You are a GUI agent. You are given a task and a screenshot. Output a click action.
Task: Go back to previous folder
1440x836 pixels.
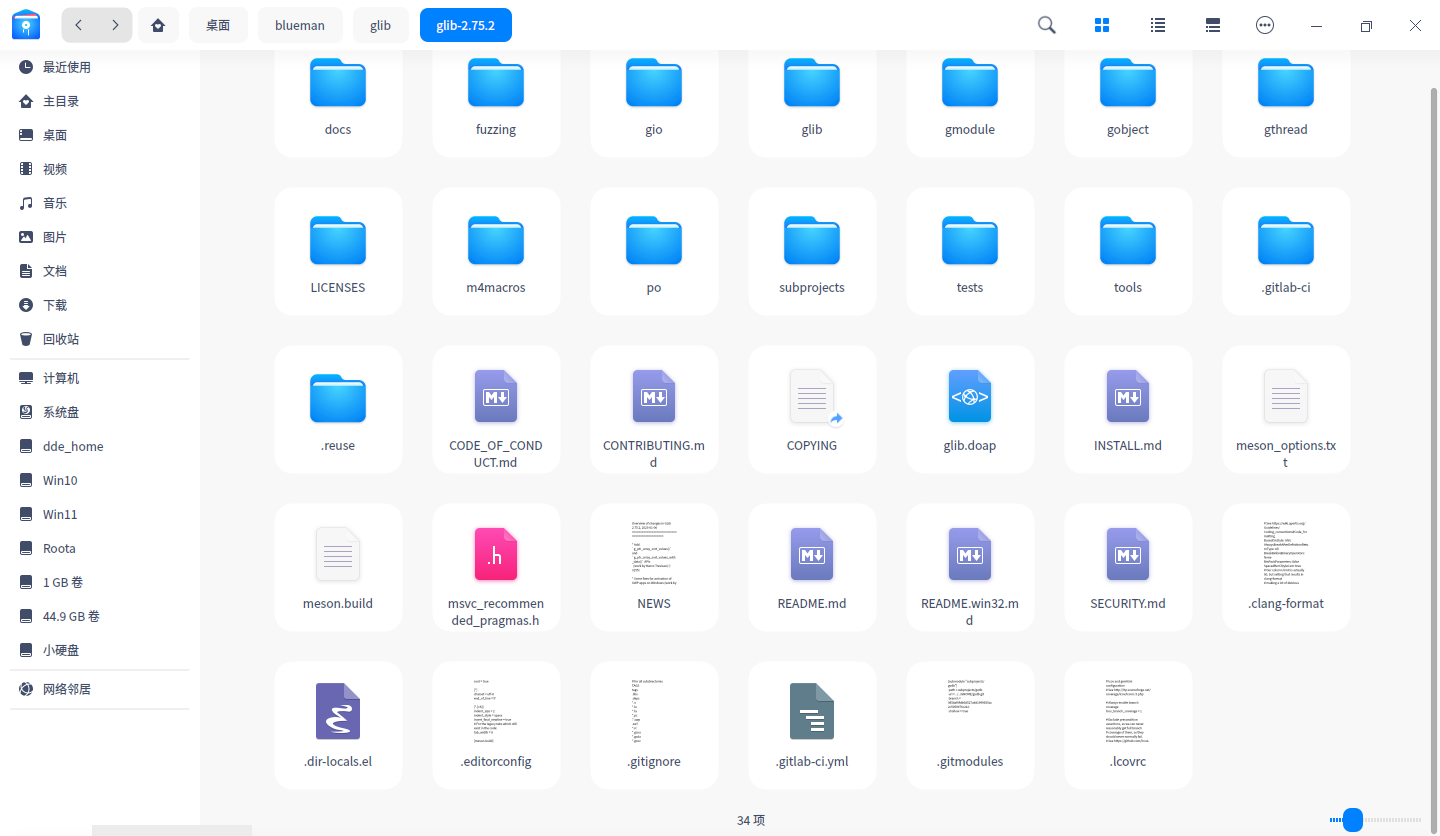coord(79,25)
